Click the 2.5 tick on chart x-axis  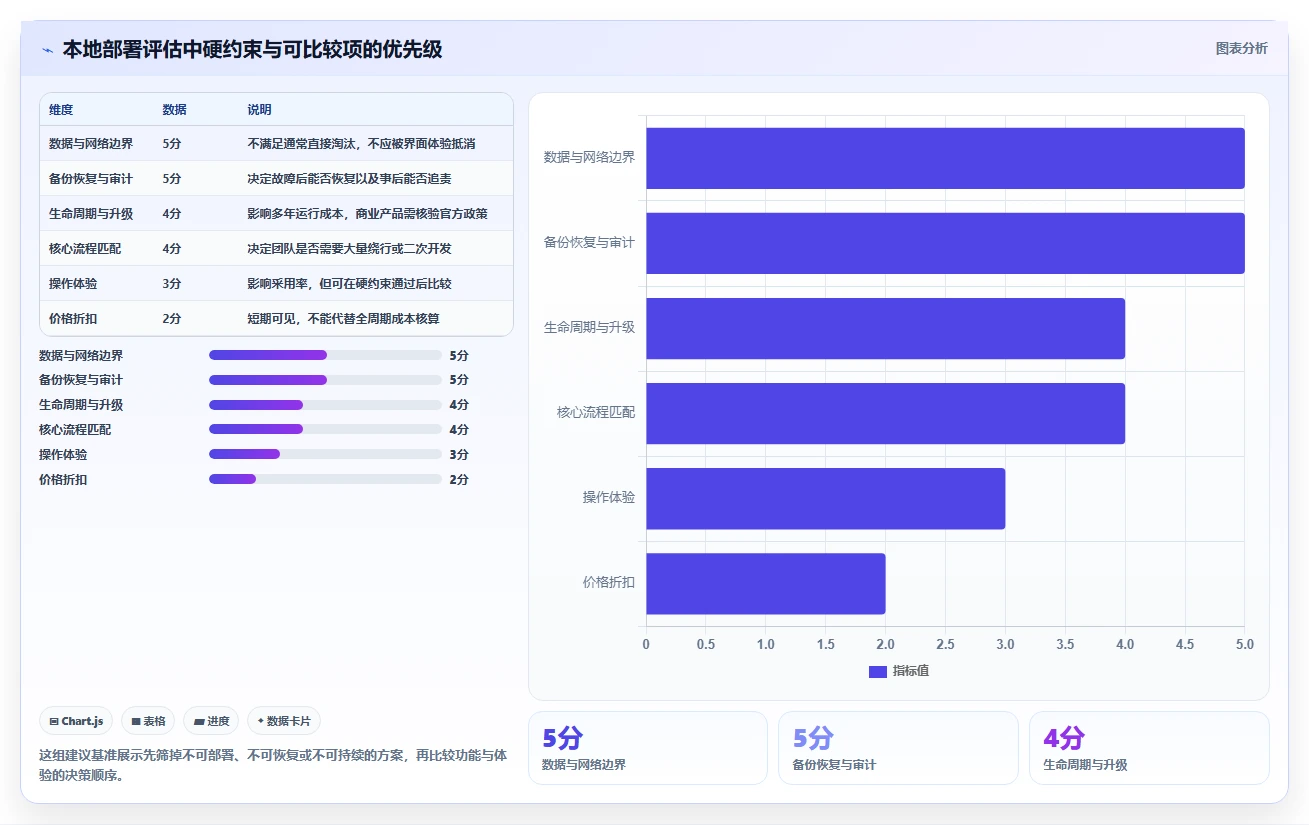945,644
